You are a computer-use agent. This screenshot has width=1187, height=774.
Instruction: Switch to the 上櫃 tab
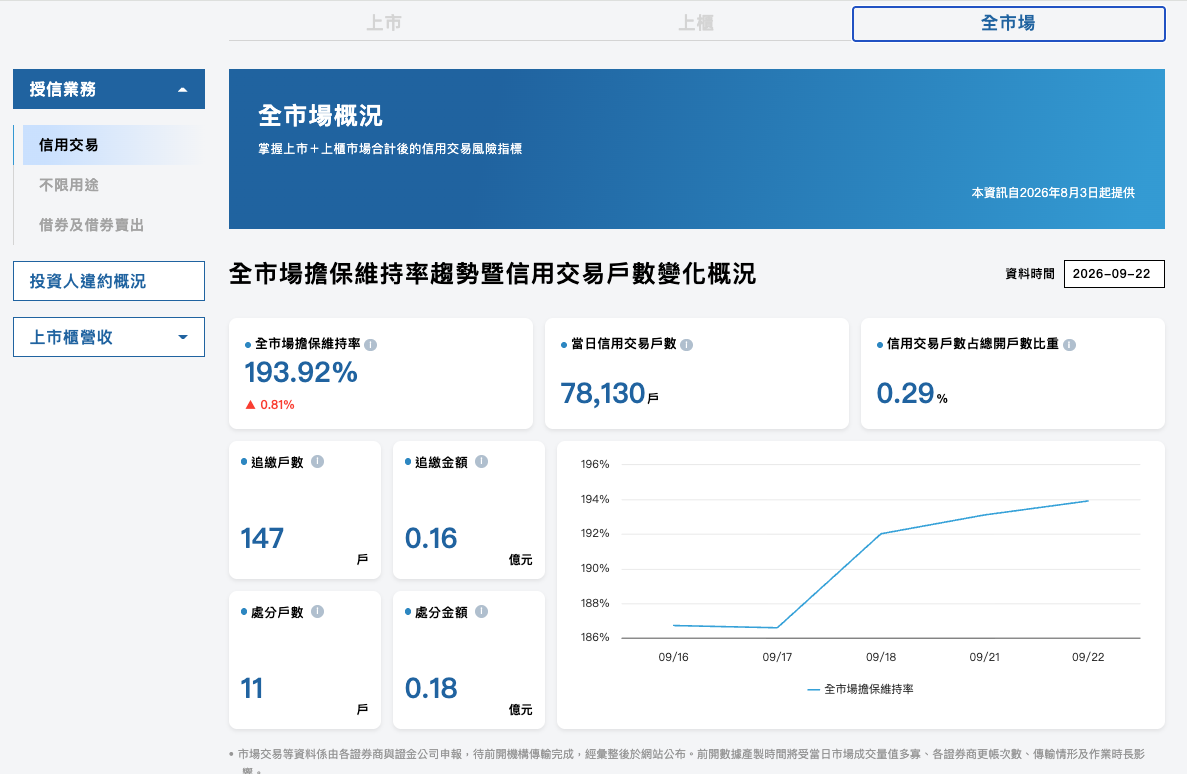click(696, 23)
